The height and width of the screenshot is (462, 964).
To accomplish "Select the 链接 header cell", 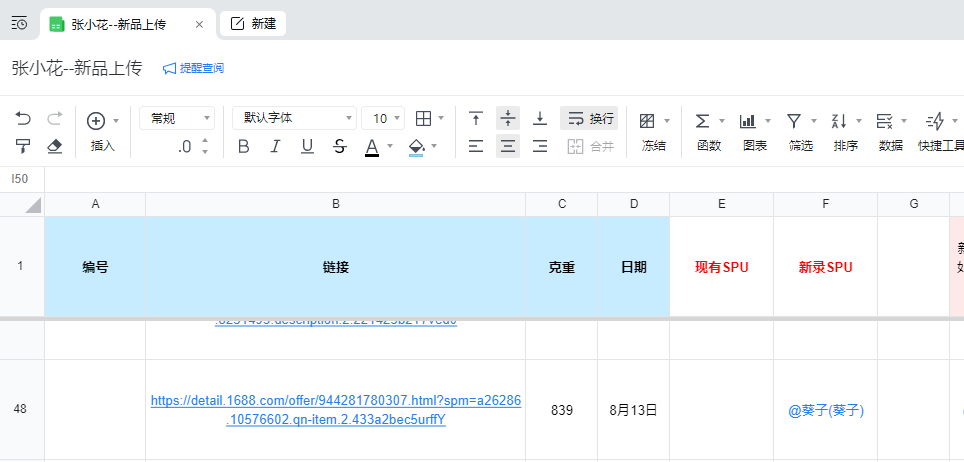I will (x=335, y=267).
